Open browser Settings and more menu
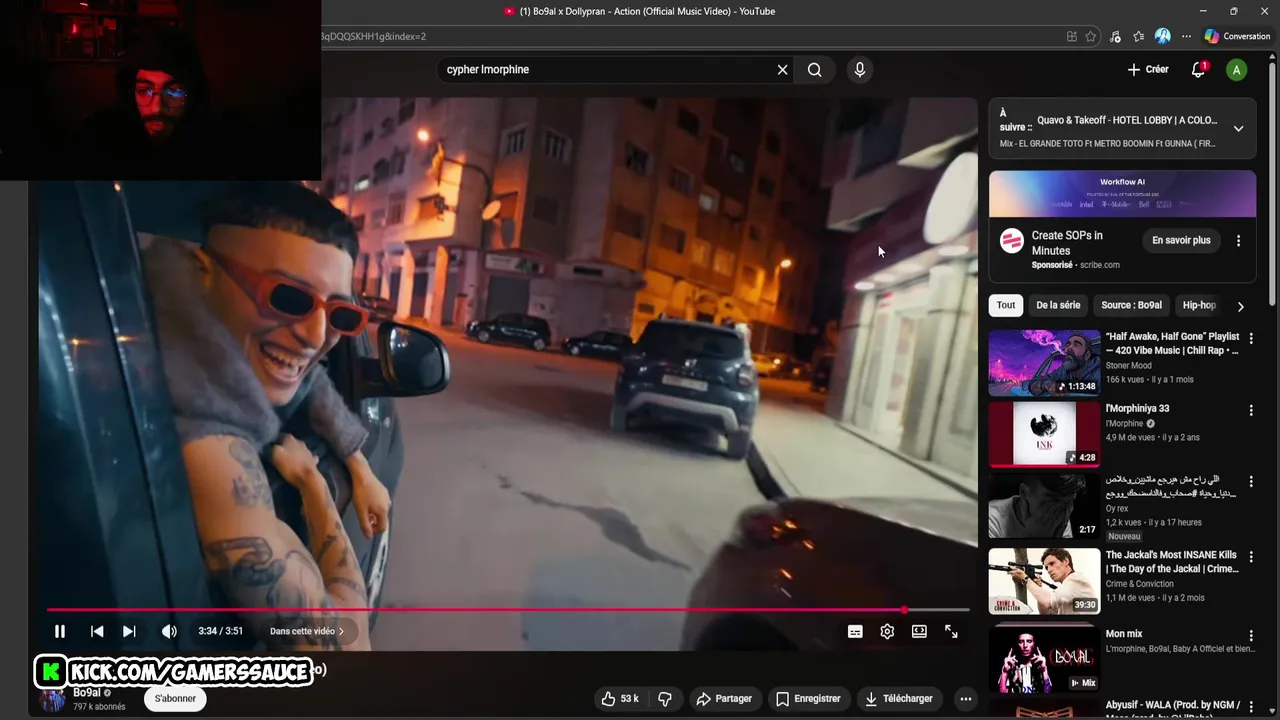The width and height of the screenshot is (1280, 720). coord(1187,36)
